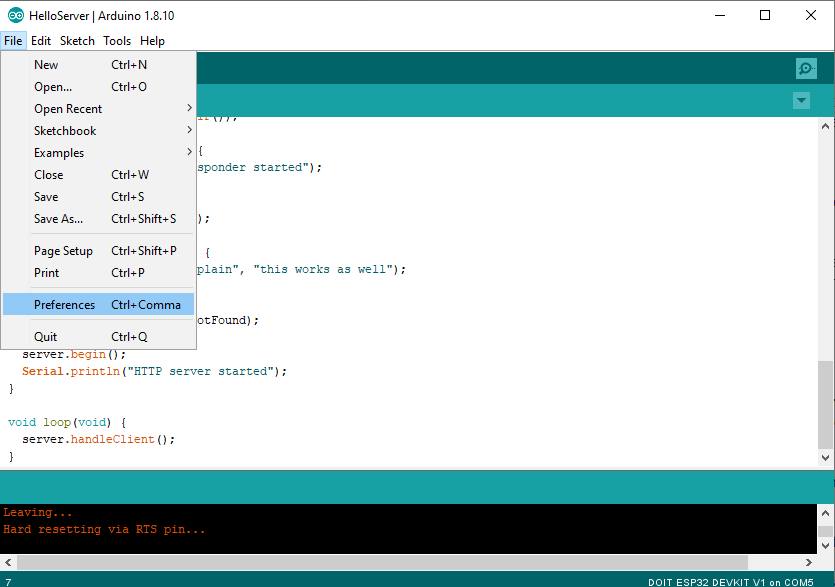Click the "Leaving..." console line
This screenshot has width=835, height=587.
tap(37, 512)
